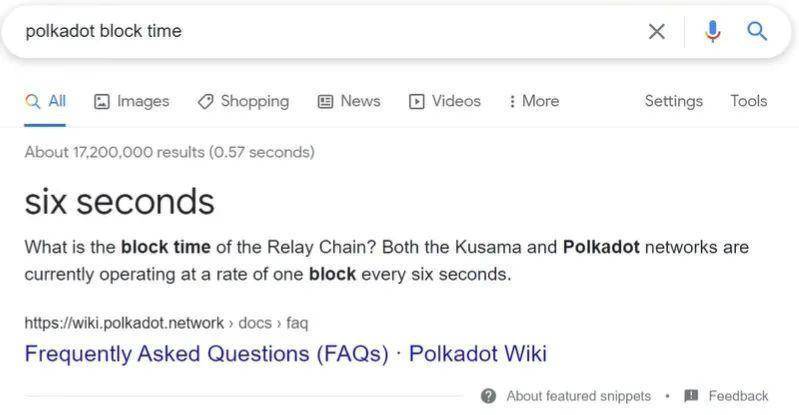Select the All results tab
Screen dimensions: 799x415
(45, 101)
